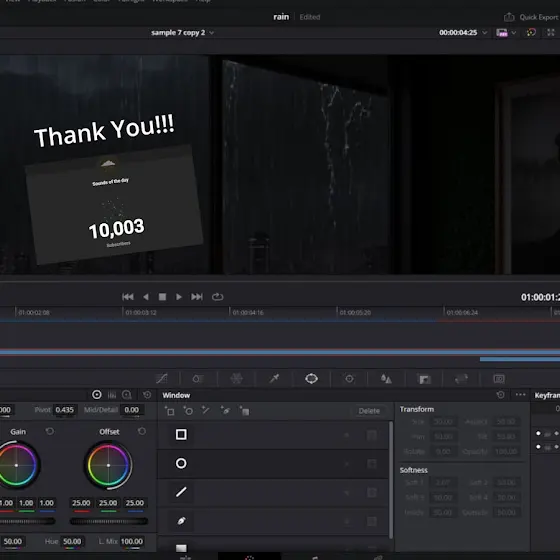Open the Sizing palette
The height and width of the screenshot is (560, 560).
[x=461, y=379]
